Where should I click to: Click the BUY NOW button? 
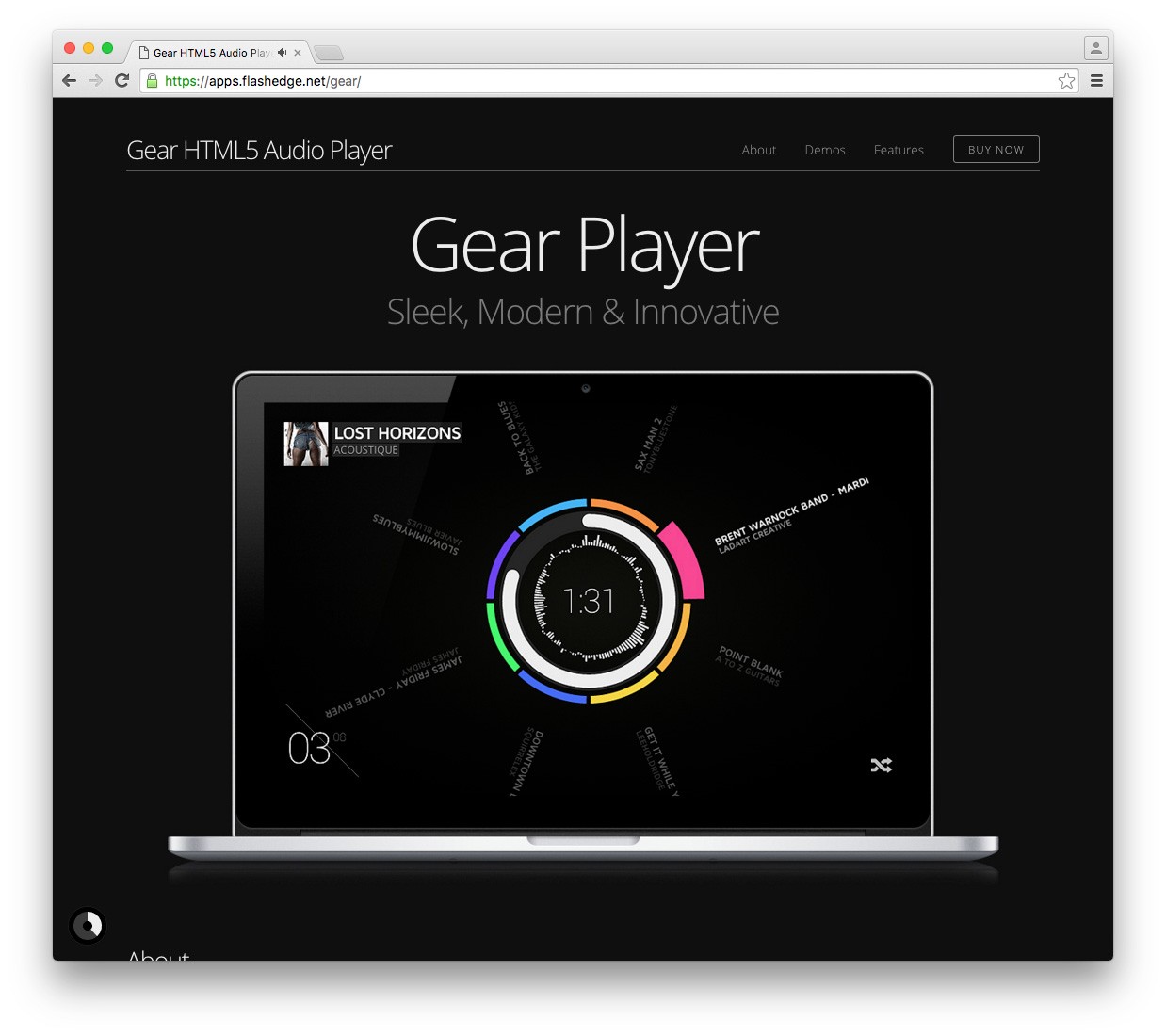tap(996, 149)
